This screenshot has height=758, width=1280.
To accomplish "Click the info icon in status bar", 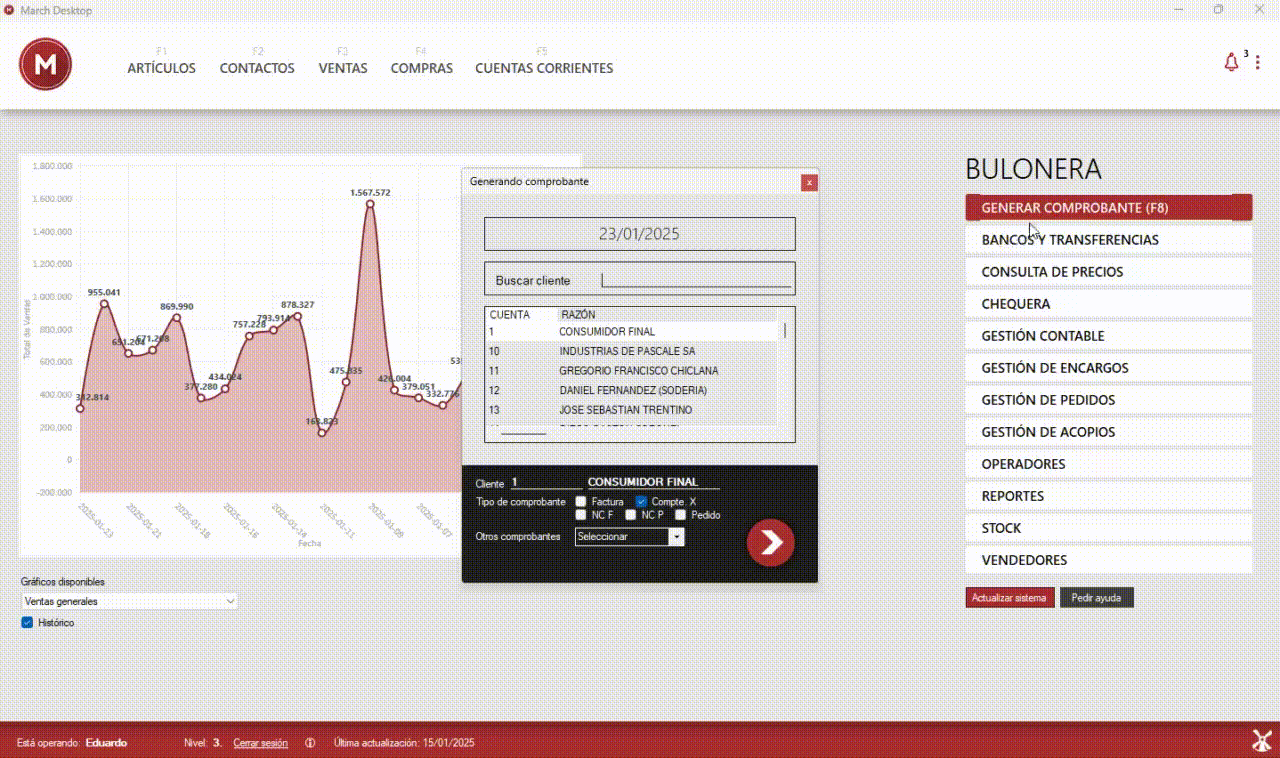I will point(310,743).
